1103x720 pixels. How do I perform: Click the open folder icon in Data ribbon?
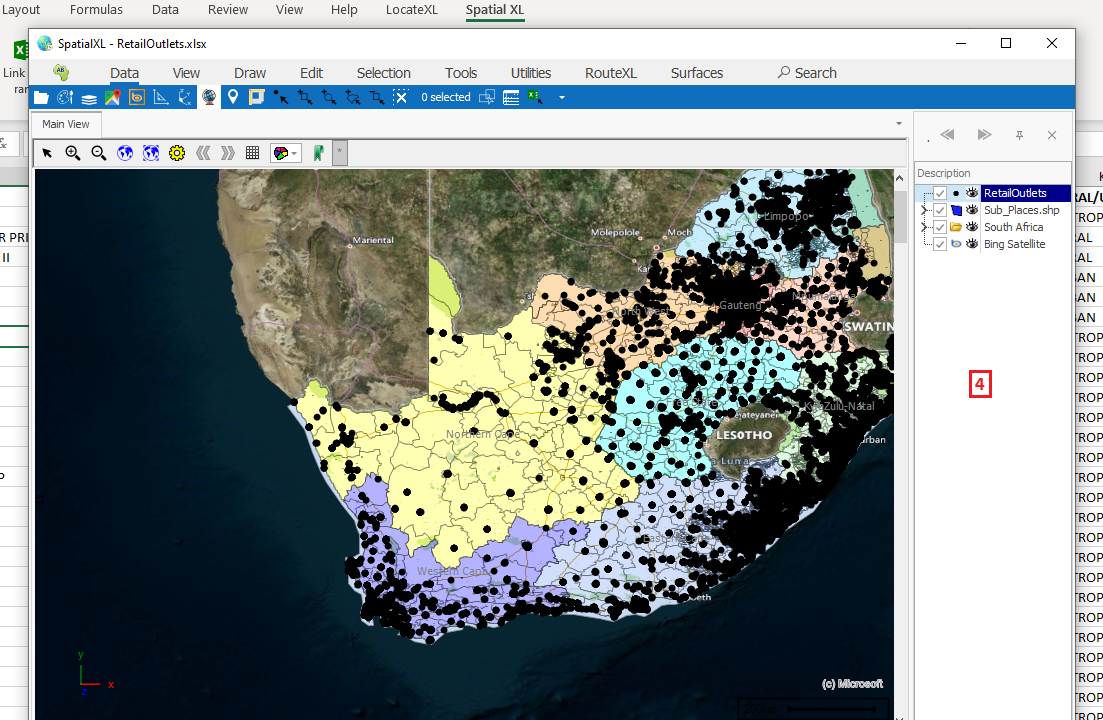coord(41,97)
